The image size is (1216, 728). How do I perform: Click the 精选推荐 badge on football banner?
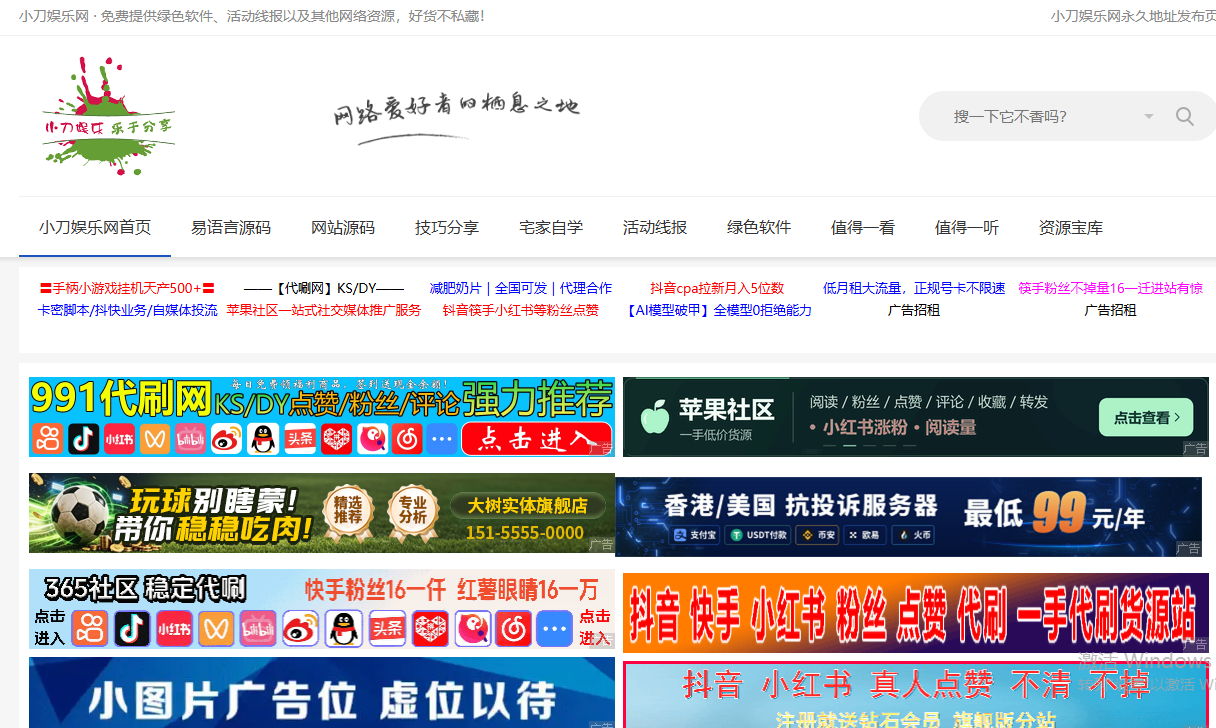[x=348, y=511]
